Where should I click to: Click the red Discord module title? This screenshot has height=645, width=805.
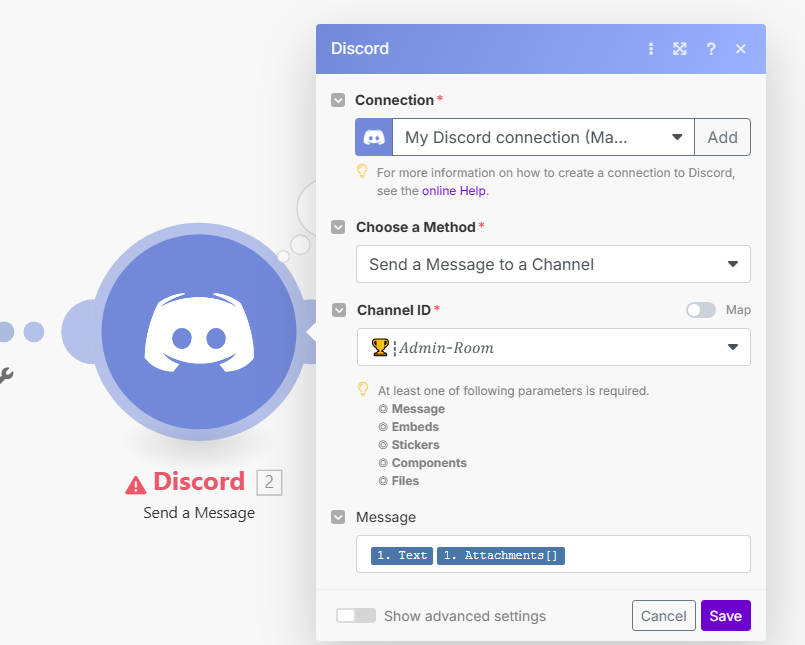coord(199,482)
